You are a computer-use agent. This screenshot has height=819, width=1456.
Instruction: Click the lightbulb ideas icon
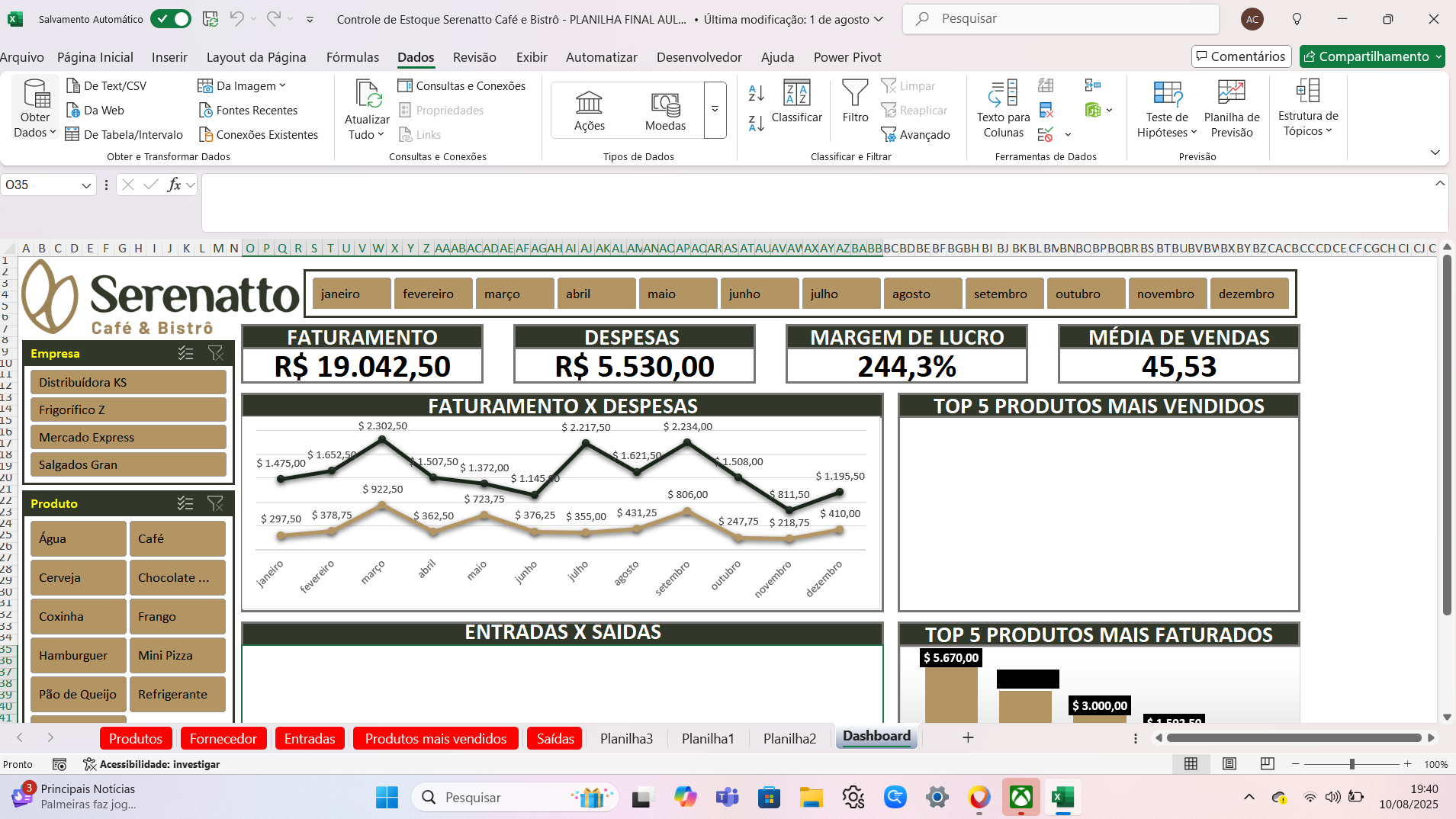click(x=1297, y=19)
